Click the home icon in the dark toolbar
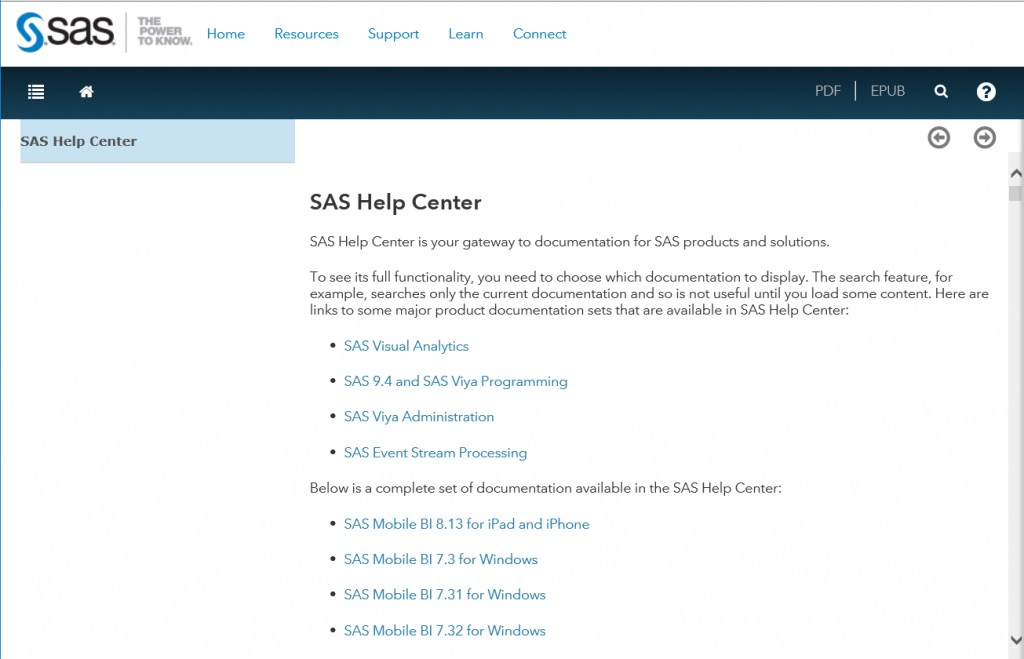 point(86,92)
